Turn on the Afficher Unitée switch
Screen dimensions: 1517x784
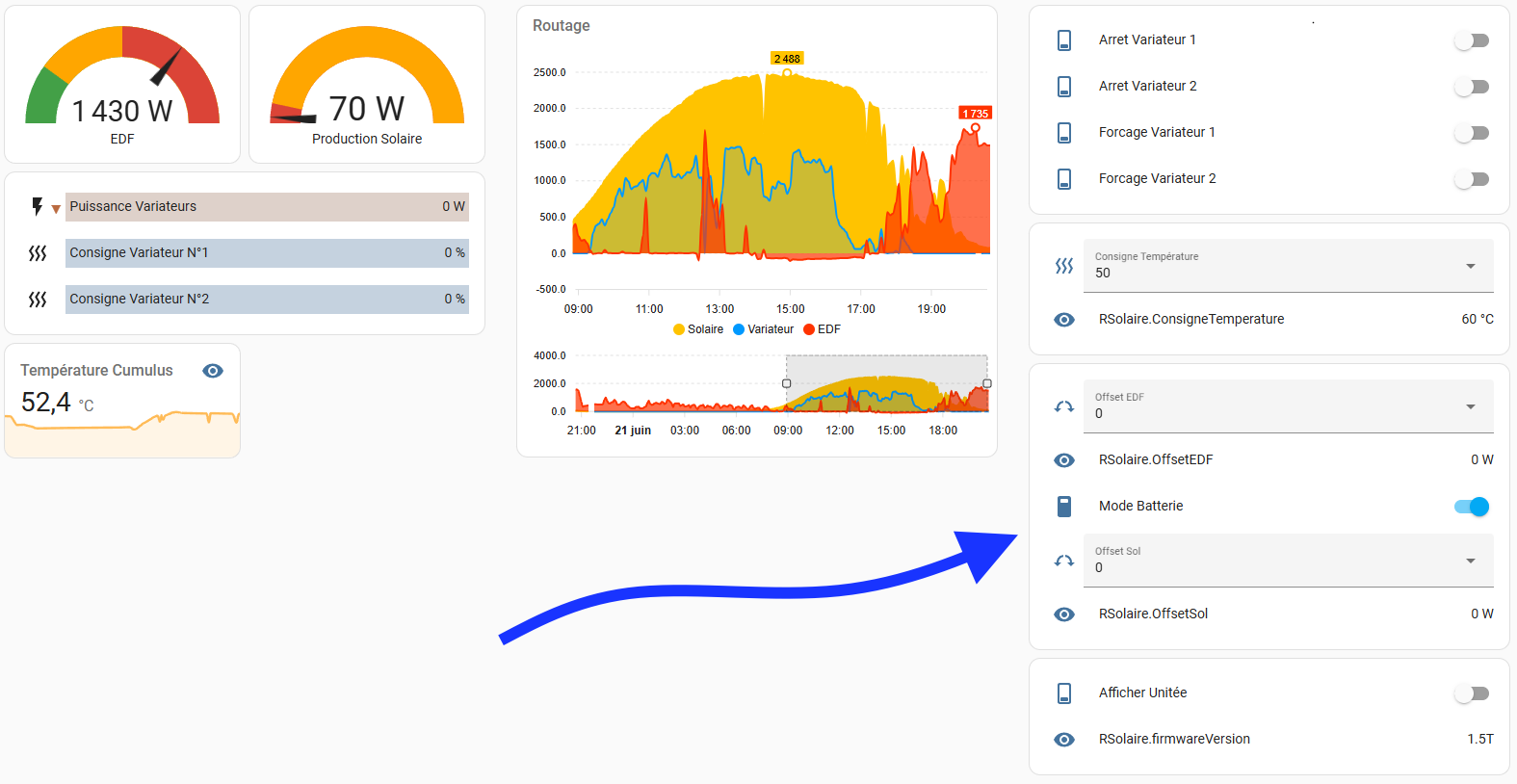click(1472, 693)
